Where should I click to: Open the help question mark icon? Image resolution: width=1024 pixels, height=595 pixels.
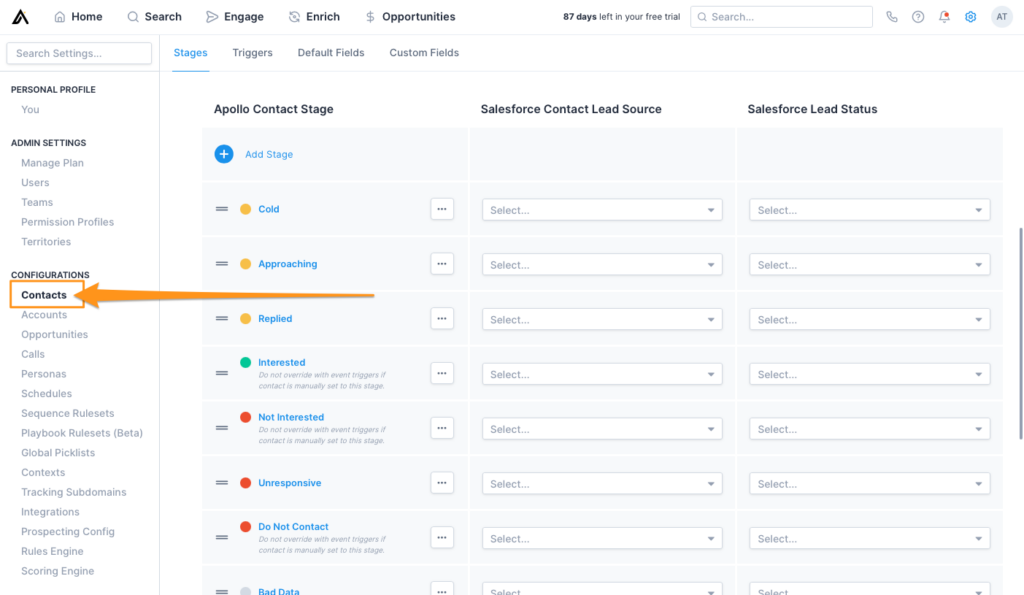click(918, 17)
